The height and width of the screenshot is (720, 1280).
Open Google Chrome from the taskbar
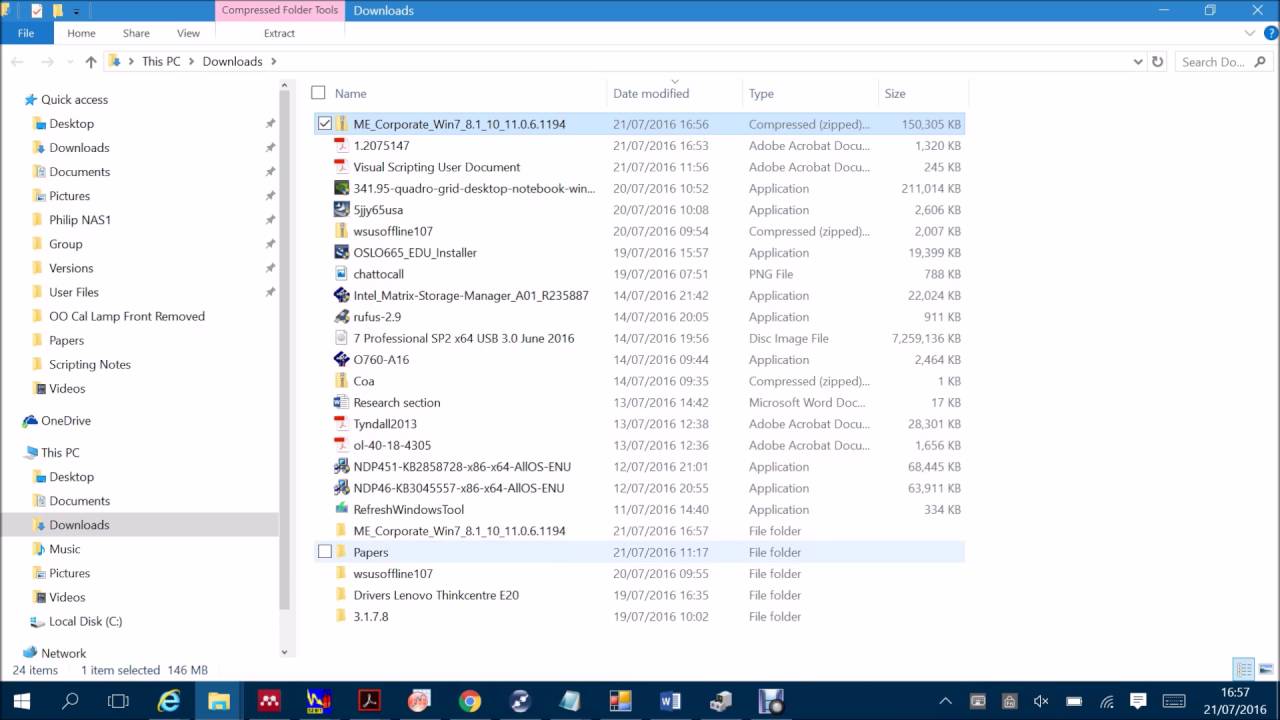(469, 701)
